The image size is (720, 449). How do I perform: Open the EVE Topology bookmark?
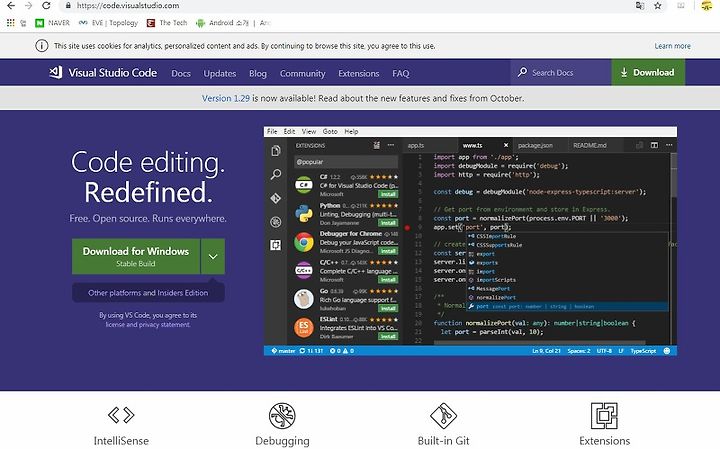click(x=108, y=22)
